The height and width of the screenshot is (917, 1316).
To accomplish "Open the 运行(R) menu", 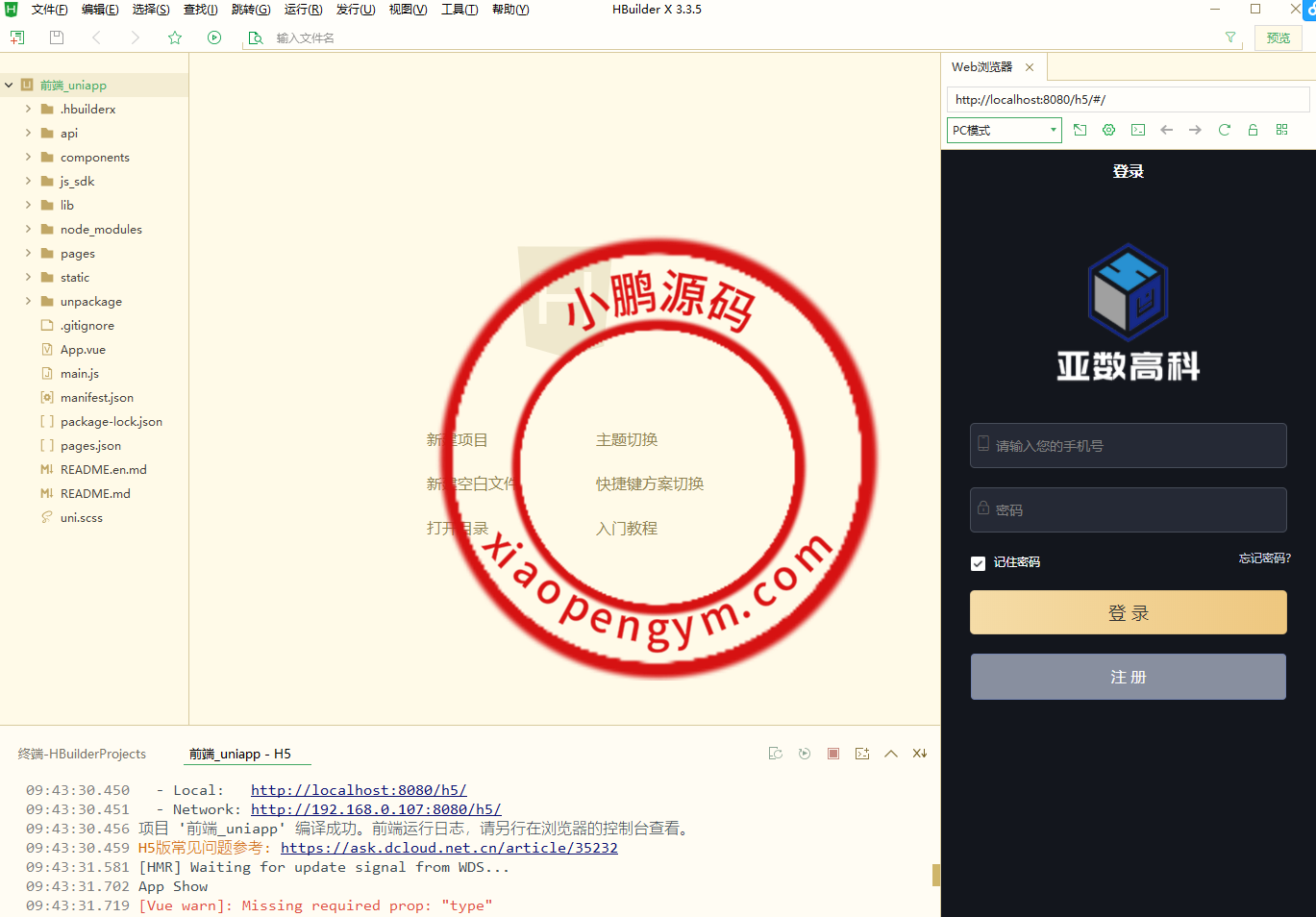I will pos(303,10).
